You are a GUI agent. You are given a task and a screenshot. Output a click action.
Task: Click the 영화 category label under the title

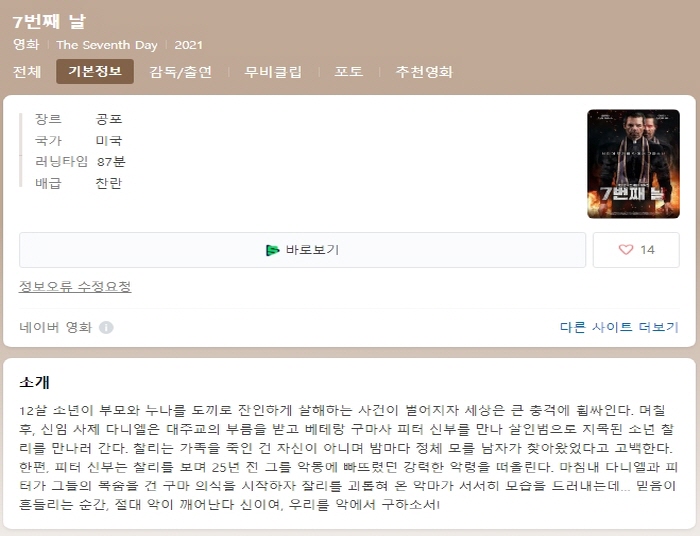click(26, 45)
